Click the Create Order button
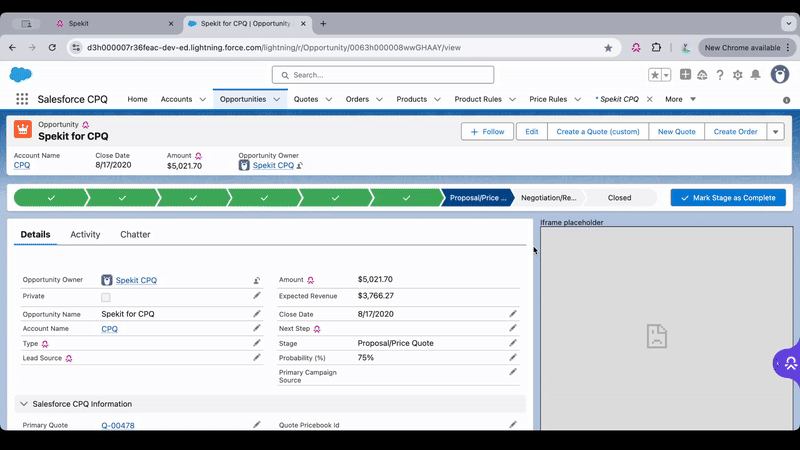 tap(735, 132)
